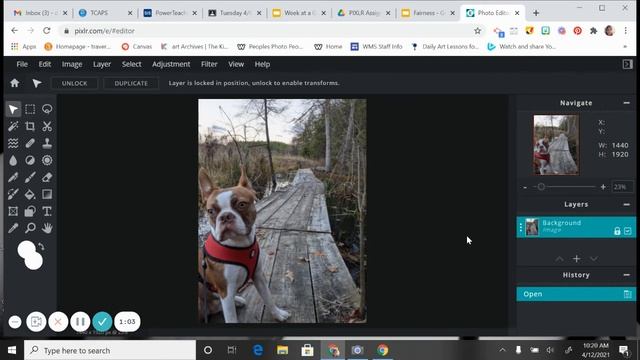Image resolution: width=640 pixels, height=360 pixels.
Task: Select the Heal bandage tool
Action: [x=30, y=143]
